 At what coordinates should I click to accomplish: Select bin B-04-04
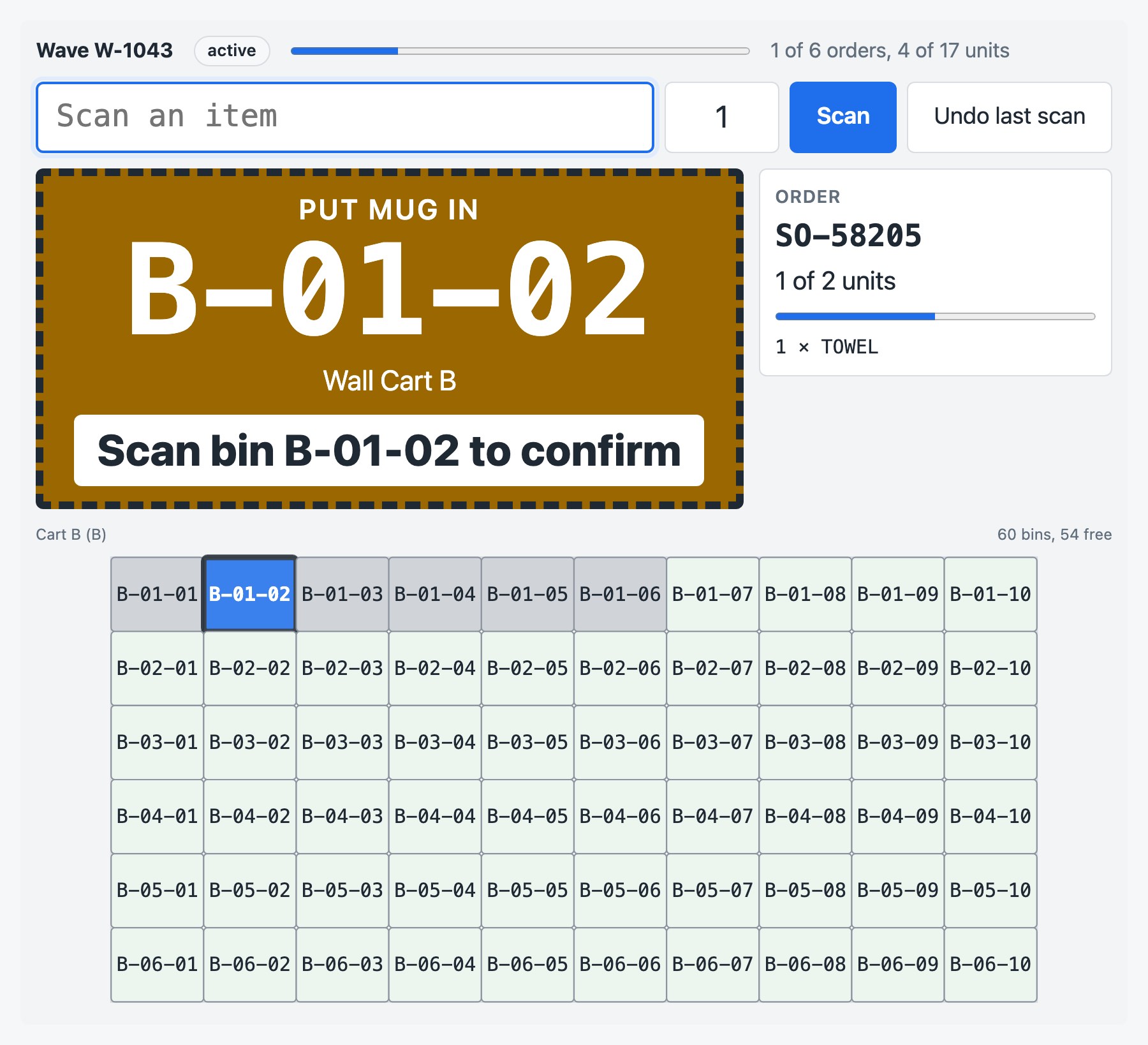pyautogui.click(x=435, y=816)
